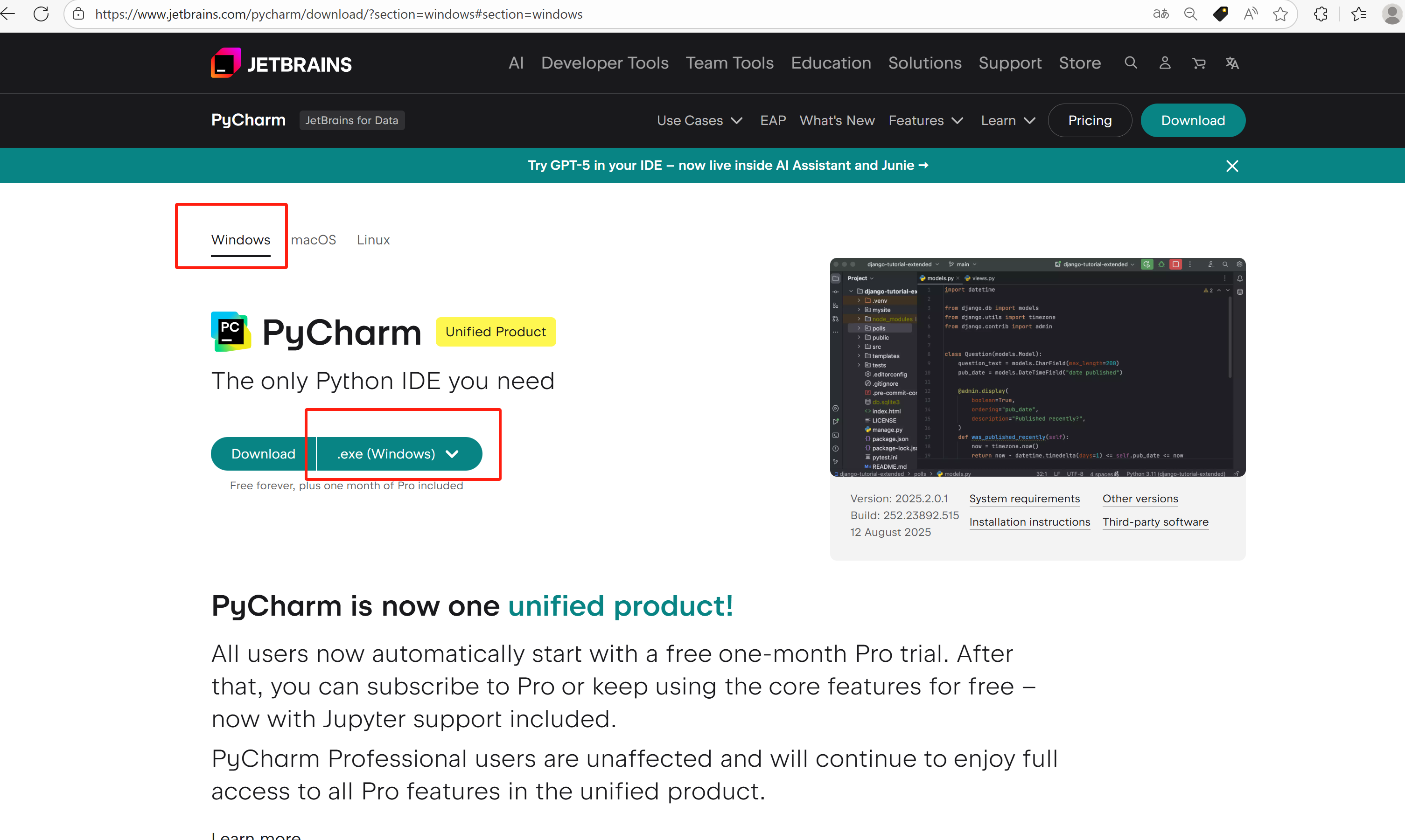Click the language selector icon

1232,63
